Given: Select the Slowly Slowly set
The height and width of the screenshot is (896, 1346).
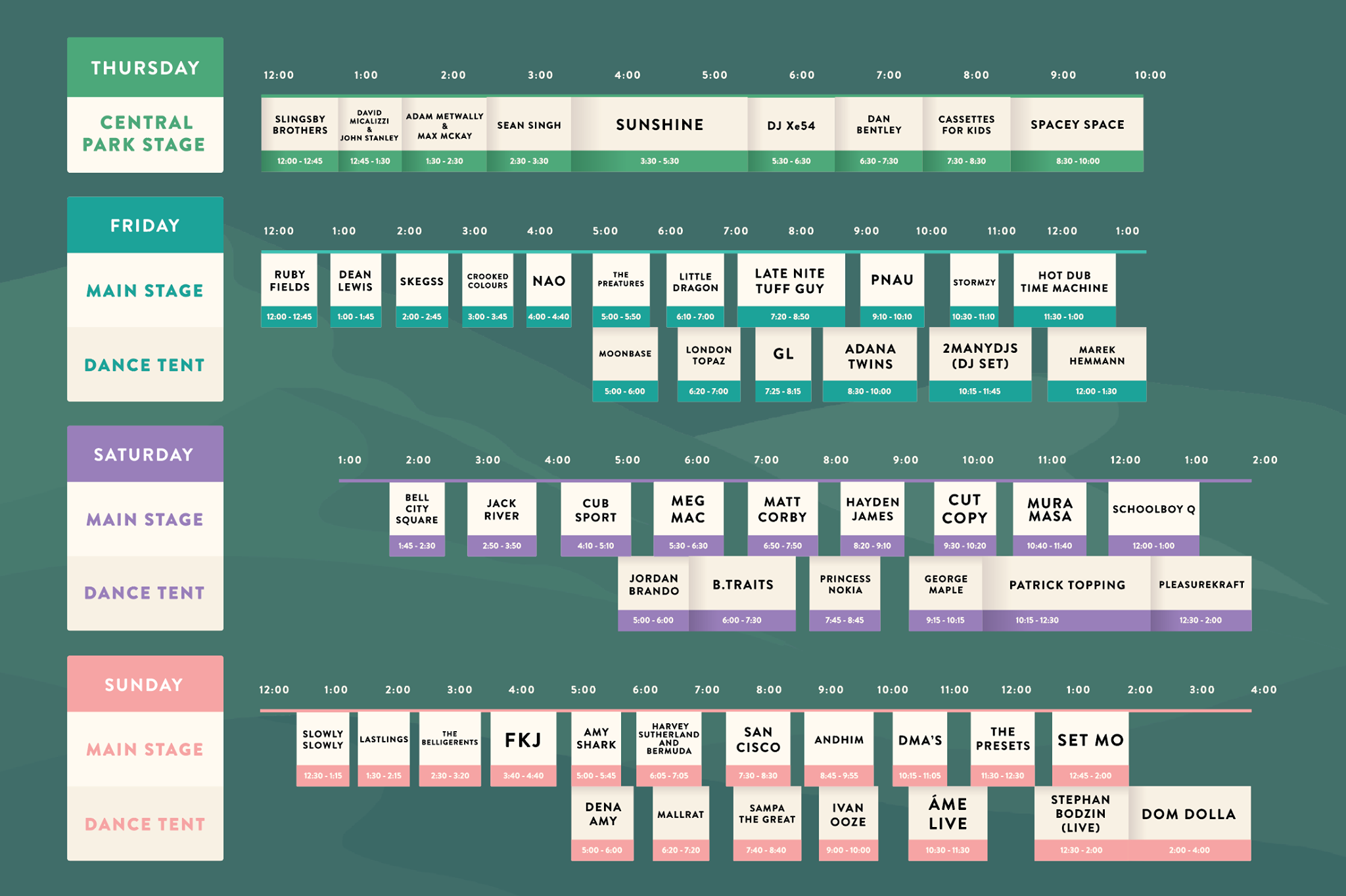Looking at the screenshot, I should [323, 749].
